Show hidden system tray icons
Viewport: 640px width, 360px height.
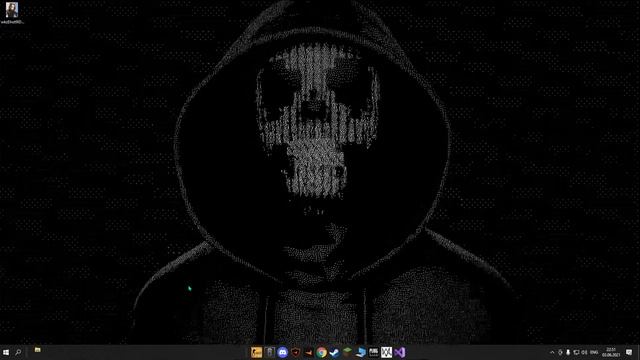[x=552, y=352]
